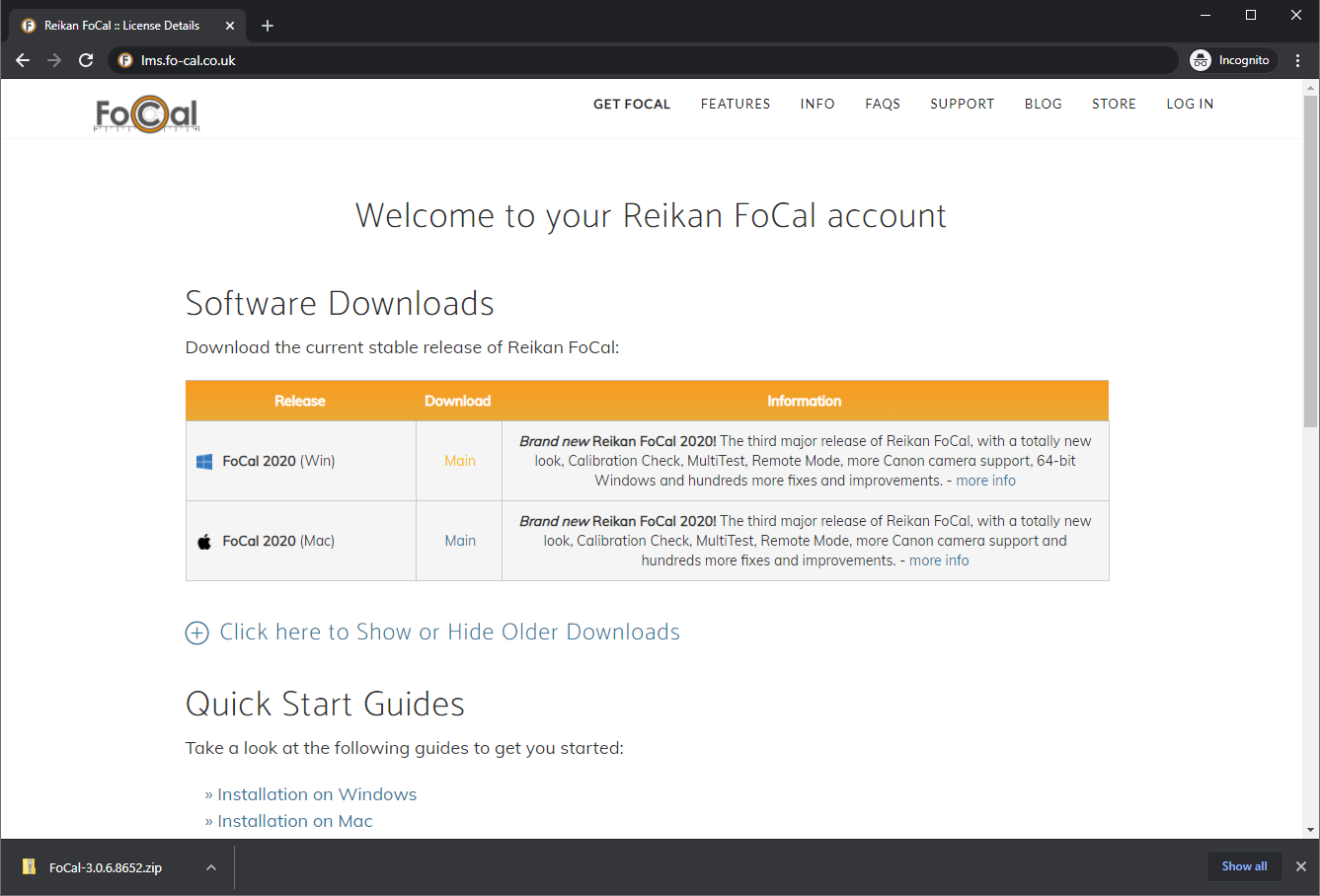Click the 'Welcome to your Reikan FoCal account' heading
The width and height of the screenshot is (1320, 896).
(651, 216)
